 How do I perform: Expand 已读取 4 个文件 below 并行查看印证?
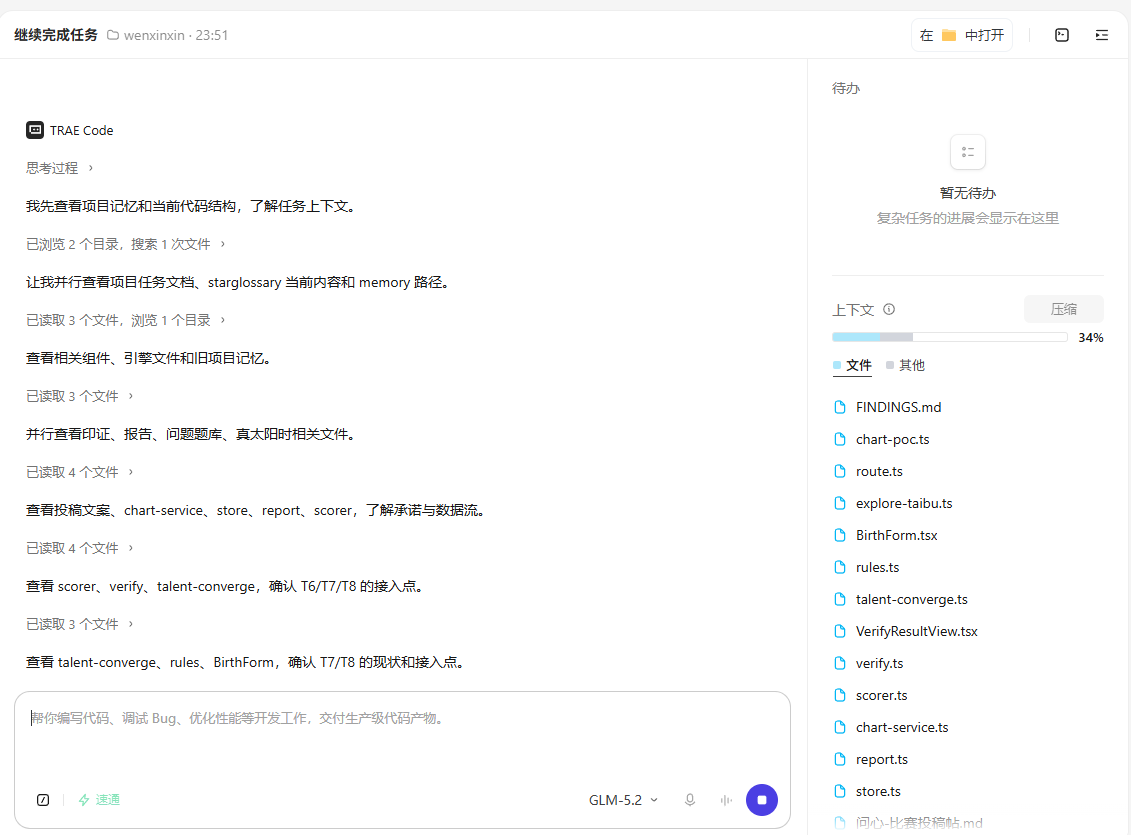pyautogui.click(x=79, y=472)
